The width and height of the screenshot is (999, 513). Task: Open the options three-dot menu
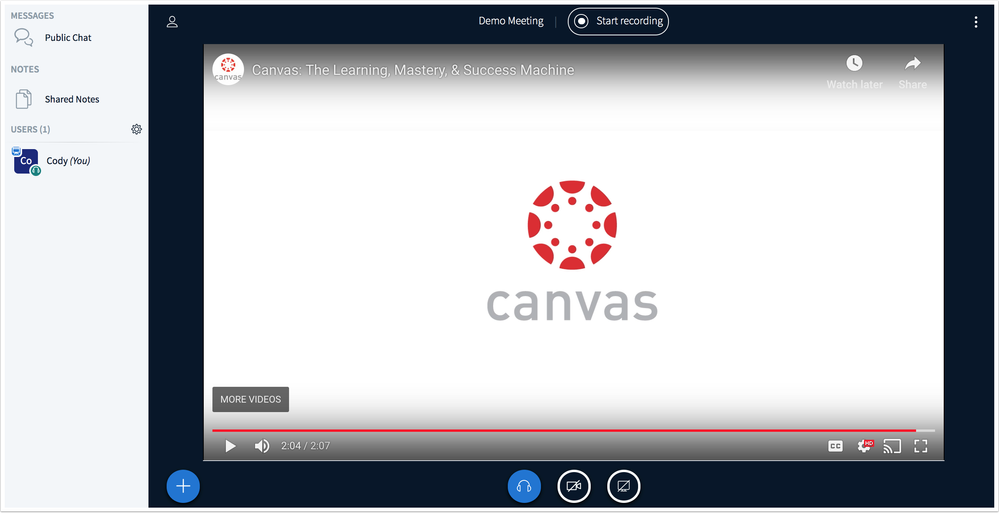(x=976, y=22)
